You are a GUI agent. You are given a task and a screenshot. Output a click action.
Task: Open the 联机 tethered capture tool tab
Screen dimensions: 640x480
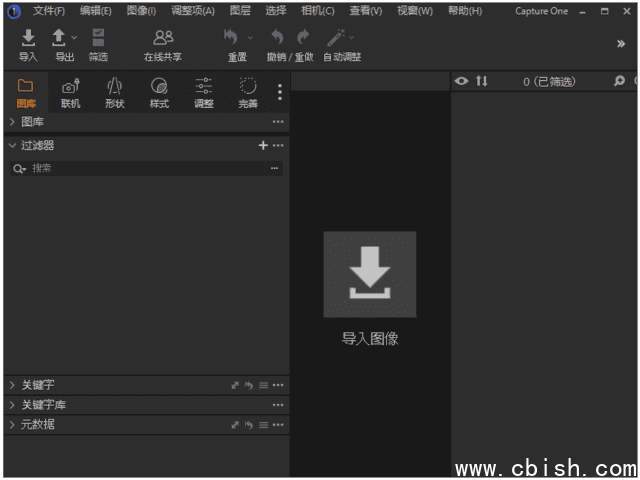(70, 88)
